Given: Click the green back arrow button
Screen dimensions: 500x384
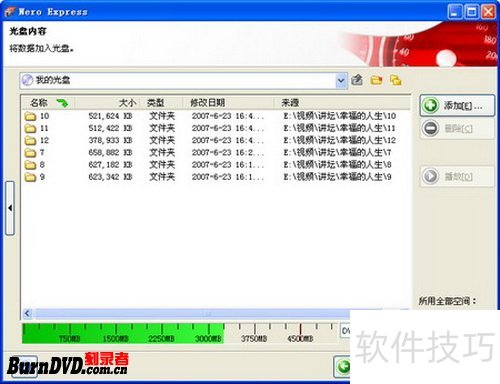Looking at the screenshot, I should [x=342, y=367].
